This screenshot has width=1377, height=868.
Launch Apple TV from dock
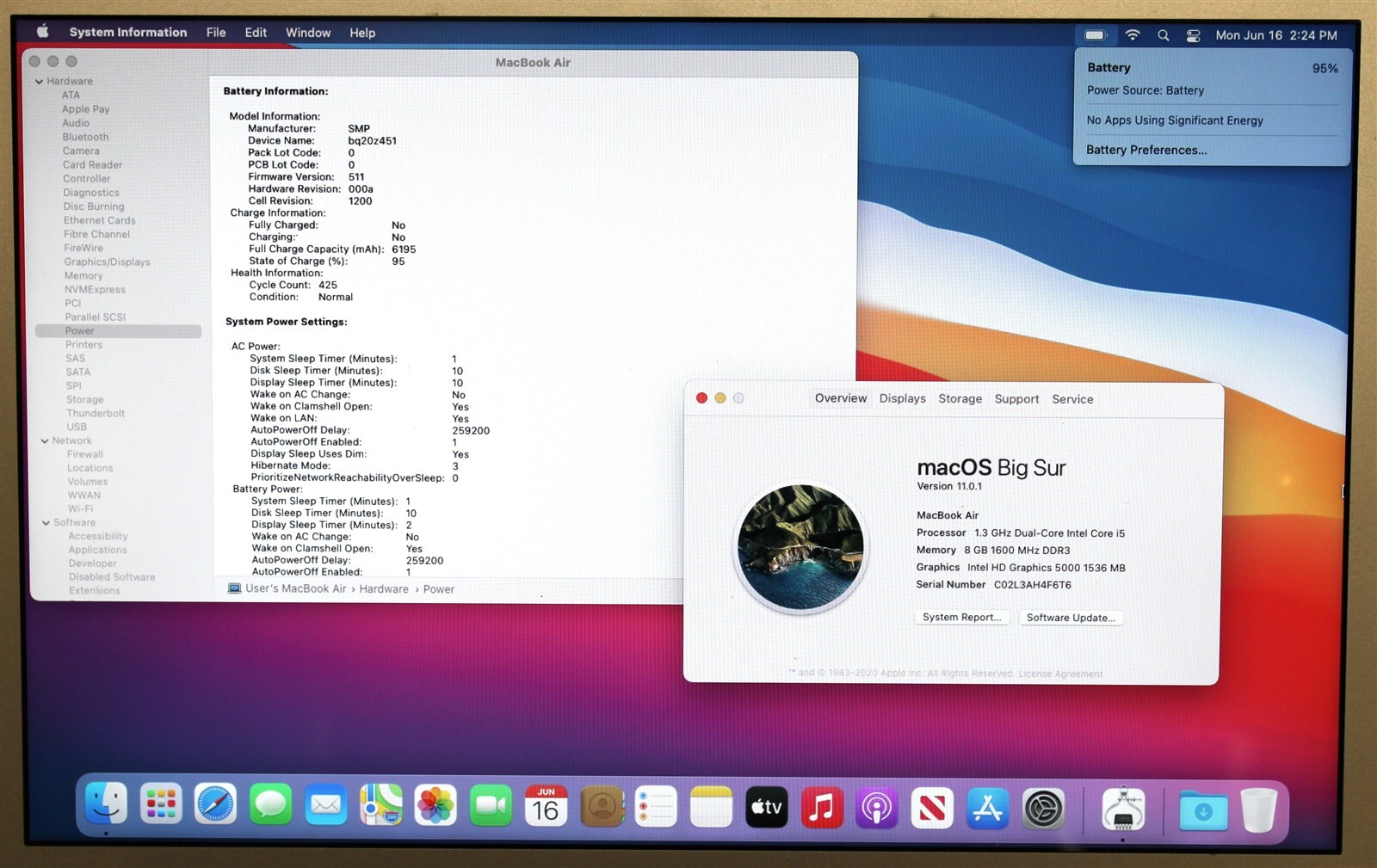pyautogui.click(x=766, y=807)
